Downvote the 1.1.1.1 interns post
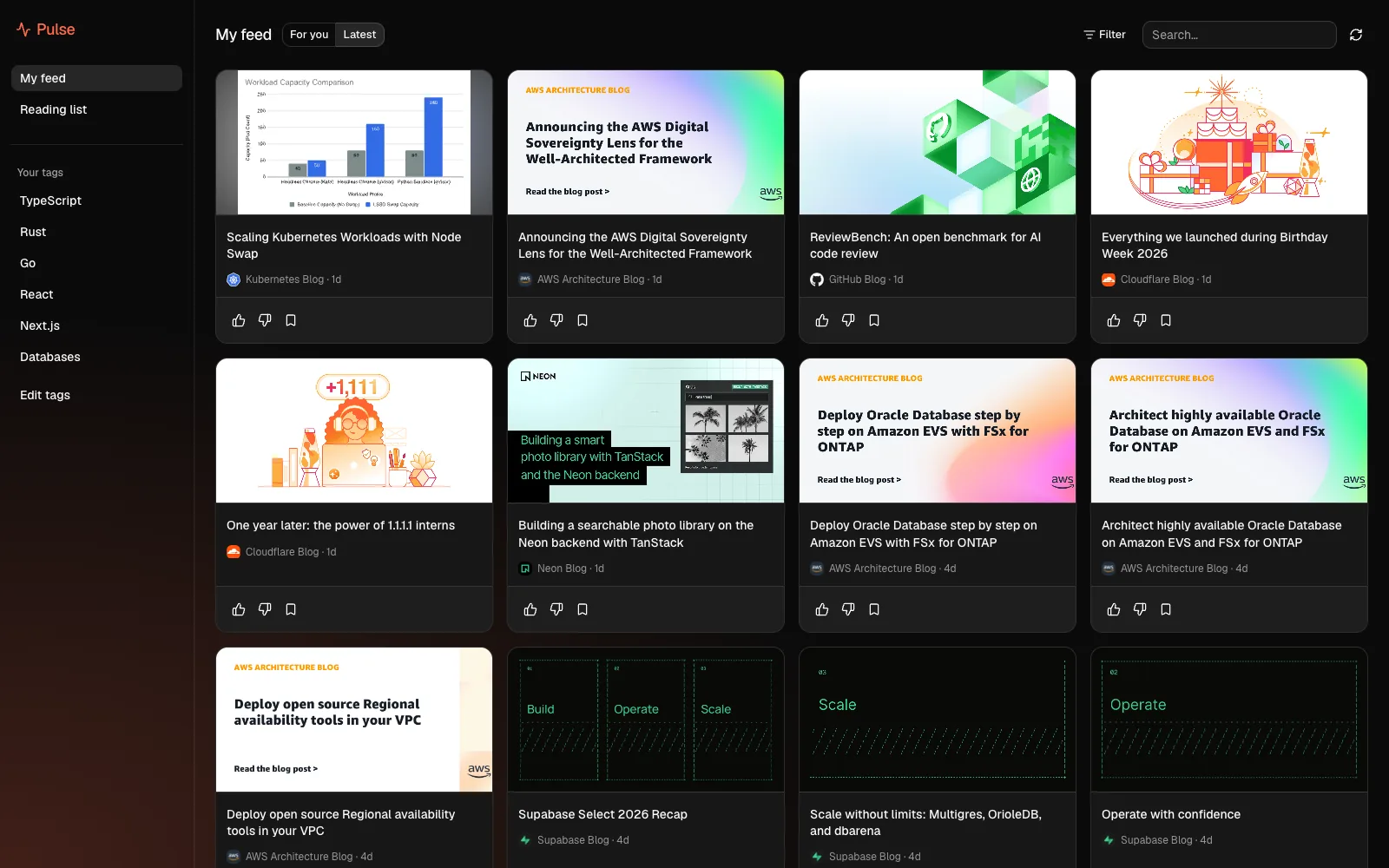Viewport: 1389px width, 868px height. (x=265, y=609)
